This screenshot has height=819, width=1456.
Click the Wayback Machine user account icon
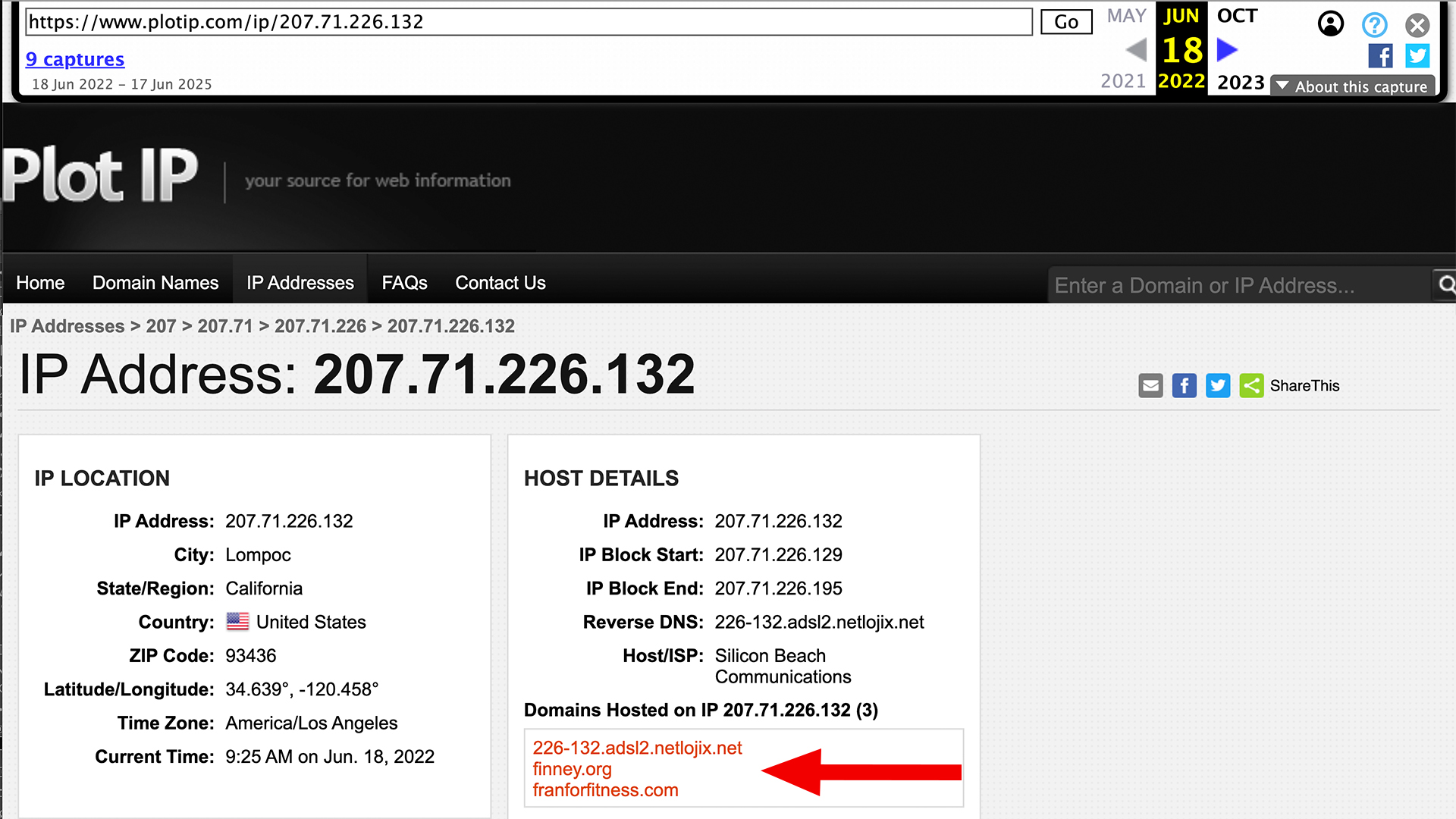point(1331,24)
